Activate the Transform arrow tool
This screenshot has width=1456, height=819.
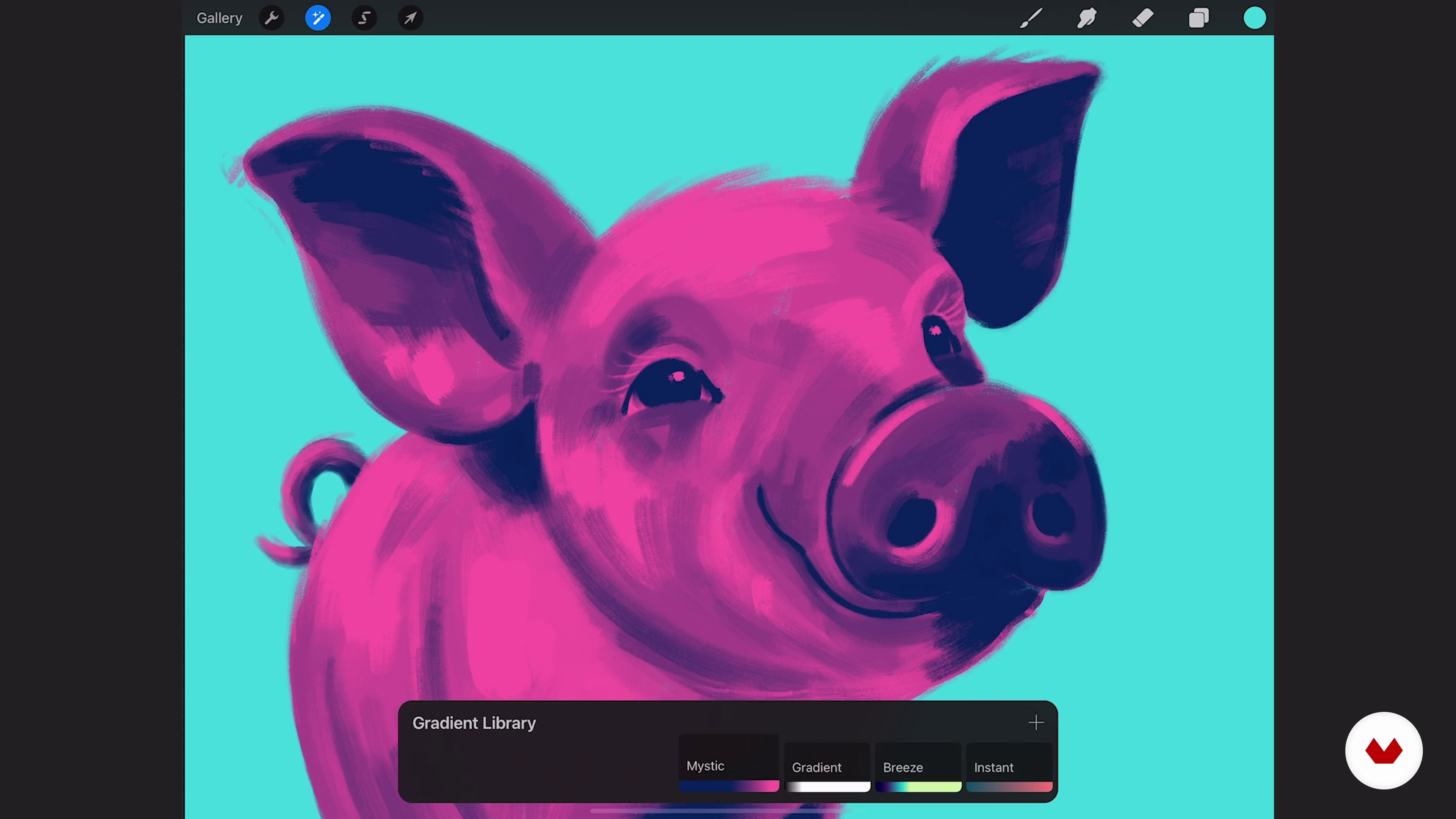coord(410,18)
